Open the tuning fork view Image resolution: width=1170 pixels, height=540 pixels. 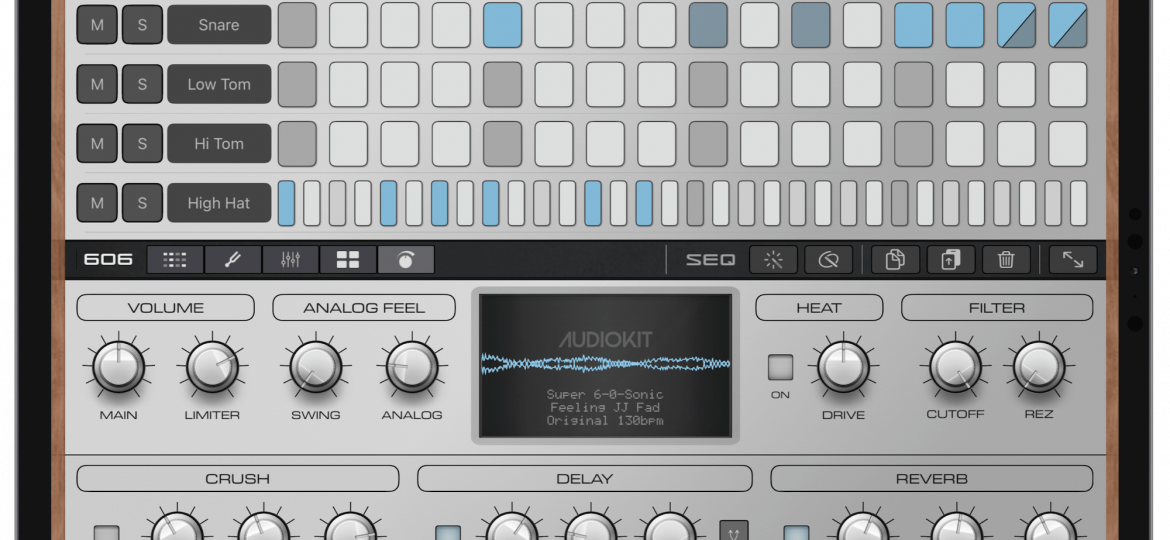[233, 260]
